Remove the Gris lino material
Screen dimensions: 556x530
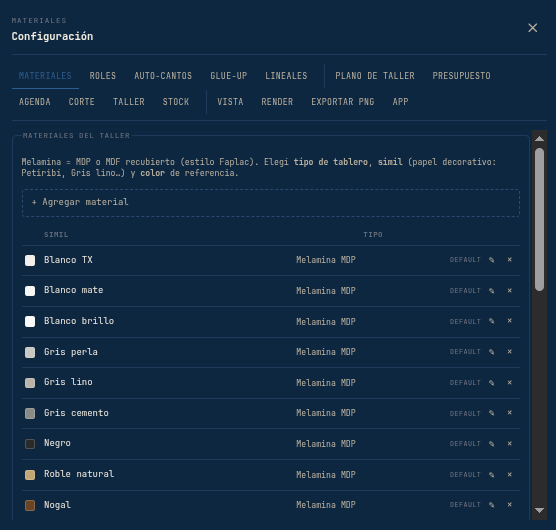pos(510,383)
